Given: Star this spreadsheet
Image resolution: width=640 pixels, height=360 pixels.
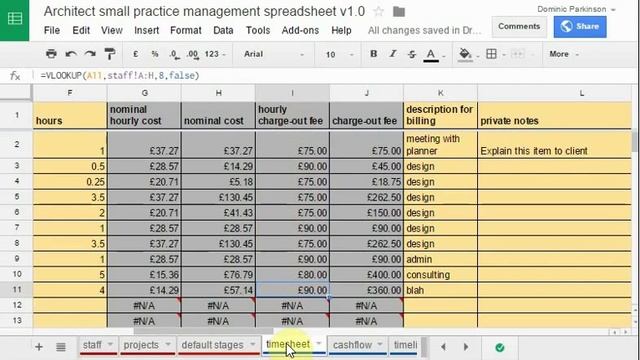Looking at the screenshot, I should 379,11.
